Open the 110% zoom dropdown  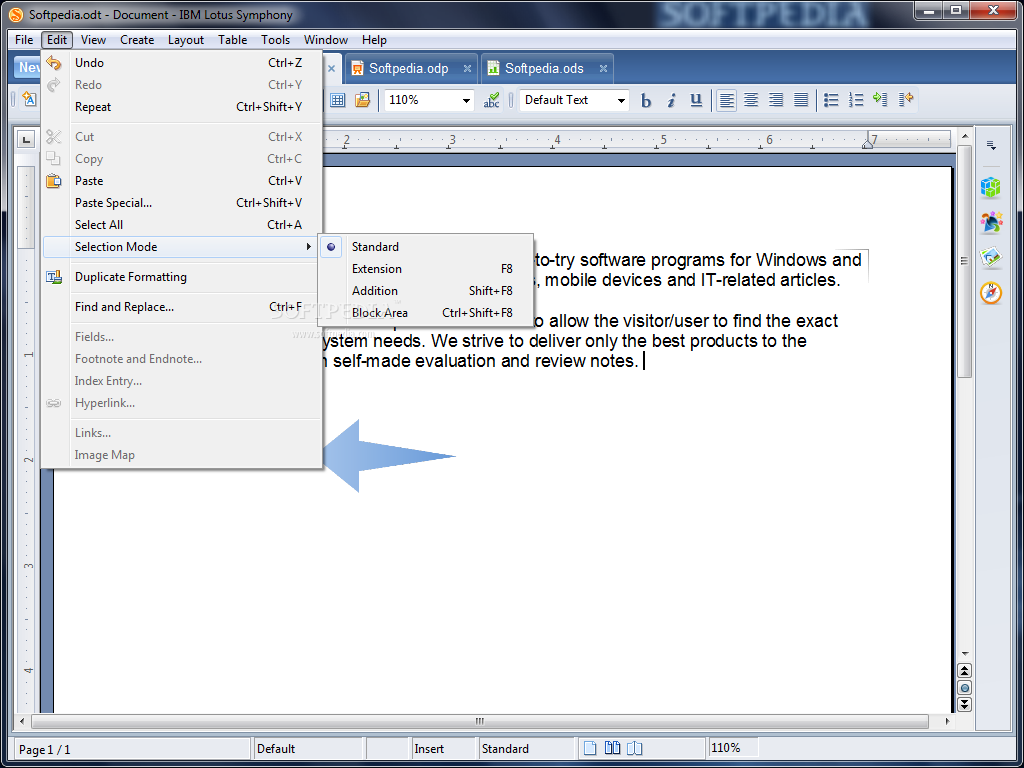click(466, 101)
